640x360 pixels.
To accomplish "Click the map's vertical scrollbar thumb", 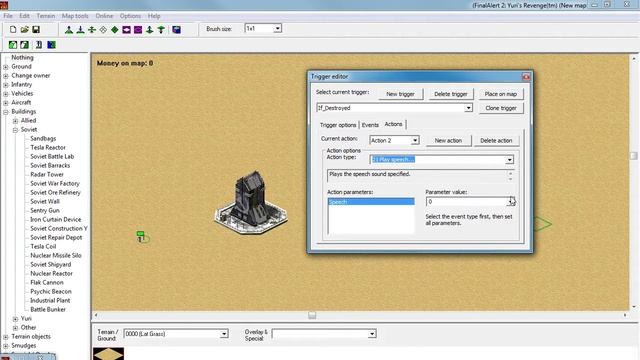I will pyautogui.click(x=633, y=156).
